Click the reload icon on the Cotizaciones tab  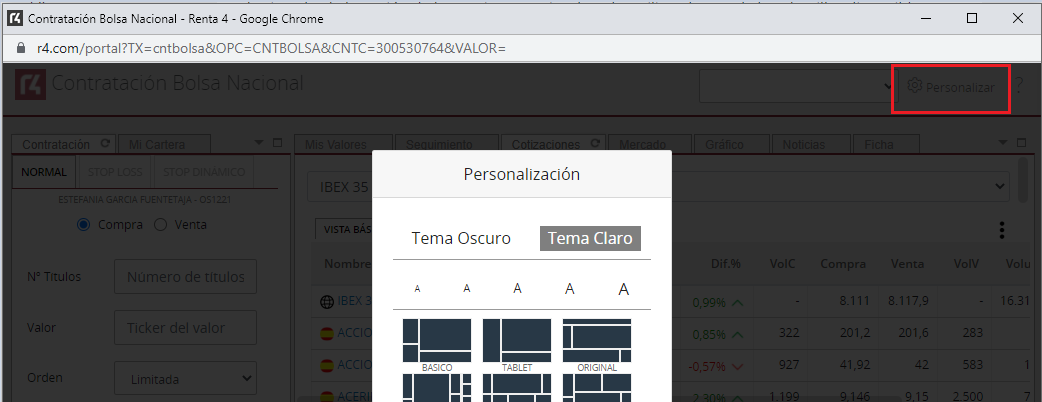coord(595,144)
